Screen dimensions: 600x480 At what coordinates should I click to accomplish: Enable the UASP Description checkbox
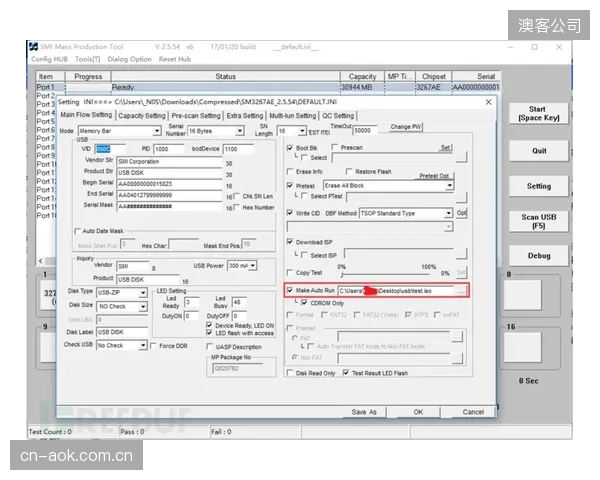click(209, 346)
